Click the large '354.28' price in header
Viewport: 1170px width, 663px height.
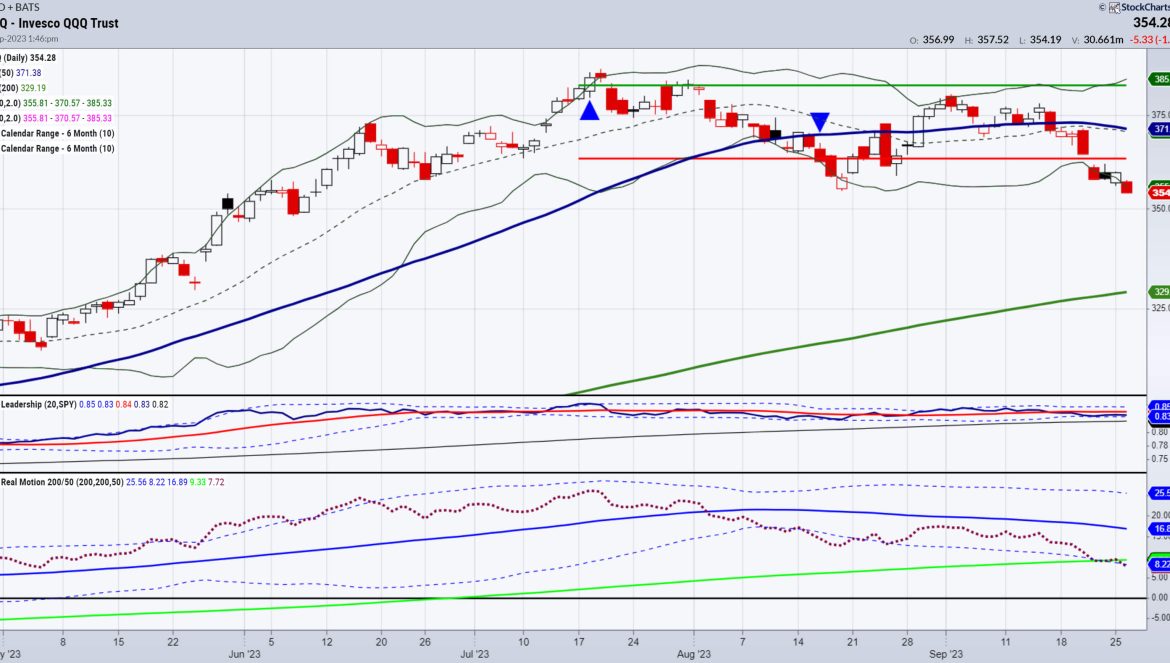coord(1151,23)
